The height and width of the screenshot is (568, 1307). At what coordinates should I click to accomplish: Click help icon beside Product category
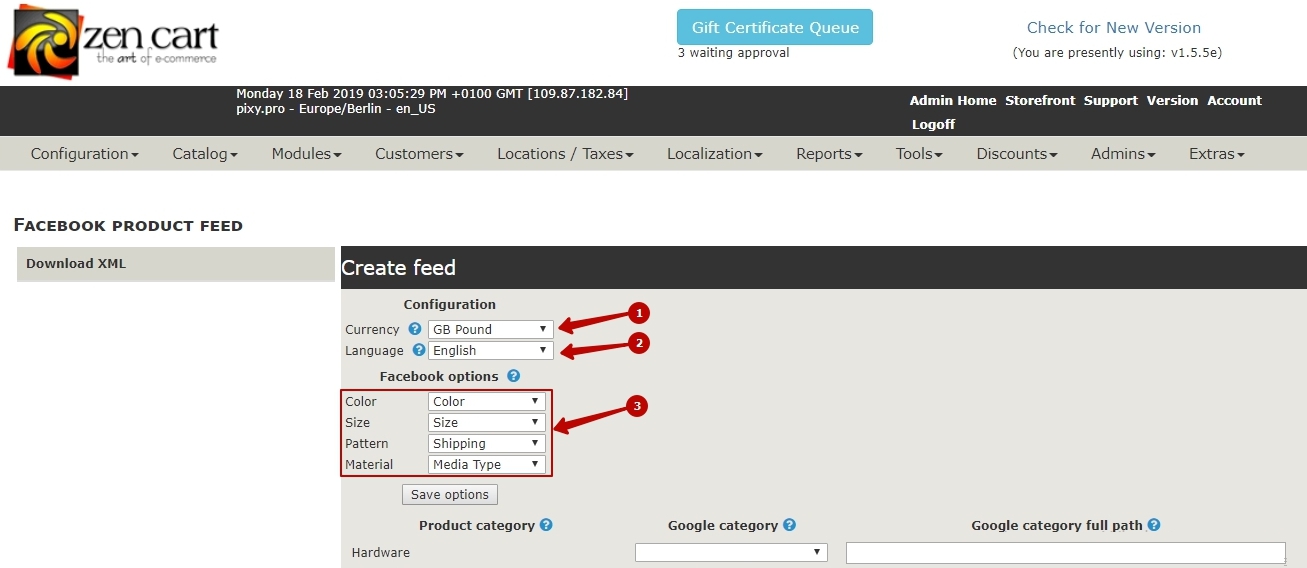(546, 525)
